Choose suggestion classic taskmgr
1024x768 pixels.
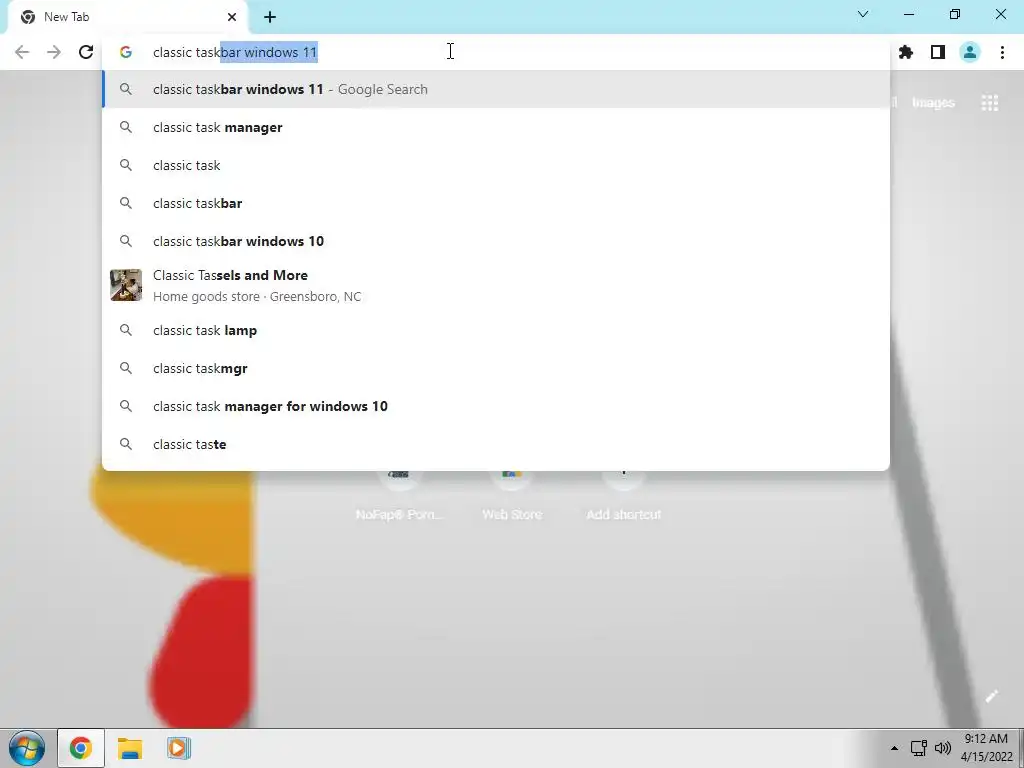pyautogui.click(x=496, y=368)
